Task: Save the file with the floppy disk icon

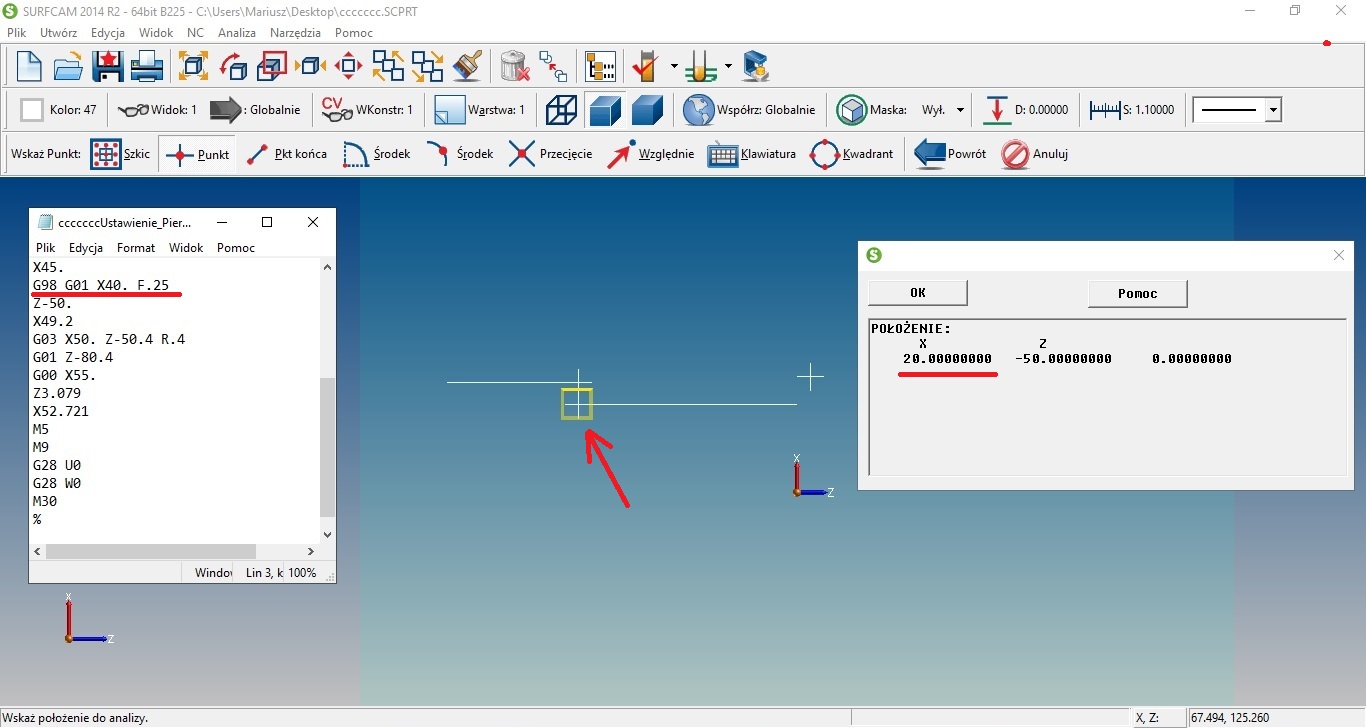Action: 107,67
